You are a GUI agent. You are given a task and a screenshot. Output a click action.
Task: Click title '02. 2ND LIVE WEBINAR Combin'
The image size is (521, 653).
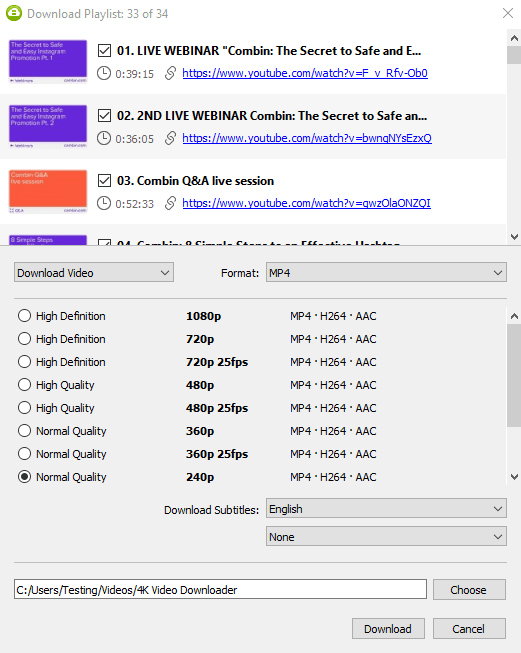click(272, 116)
